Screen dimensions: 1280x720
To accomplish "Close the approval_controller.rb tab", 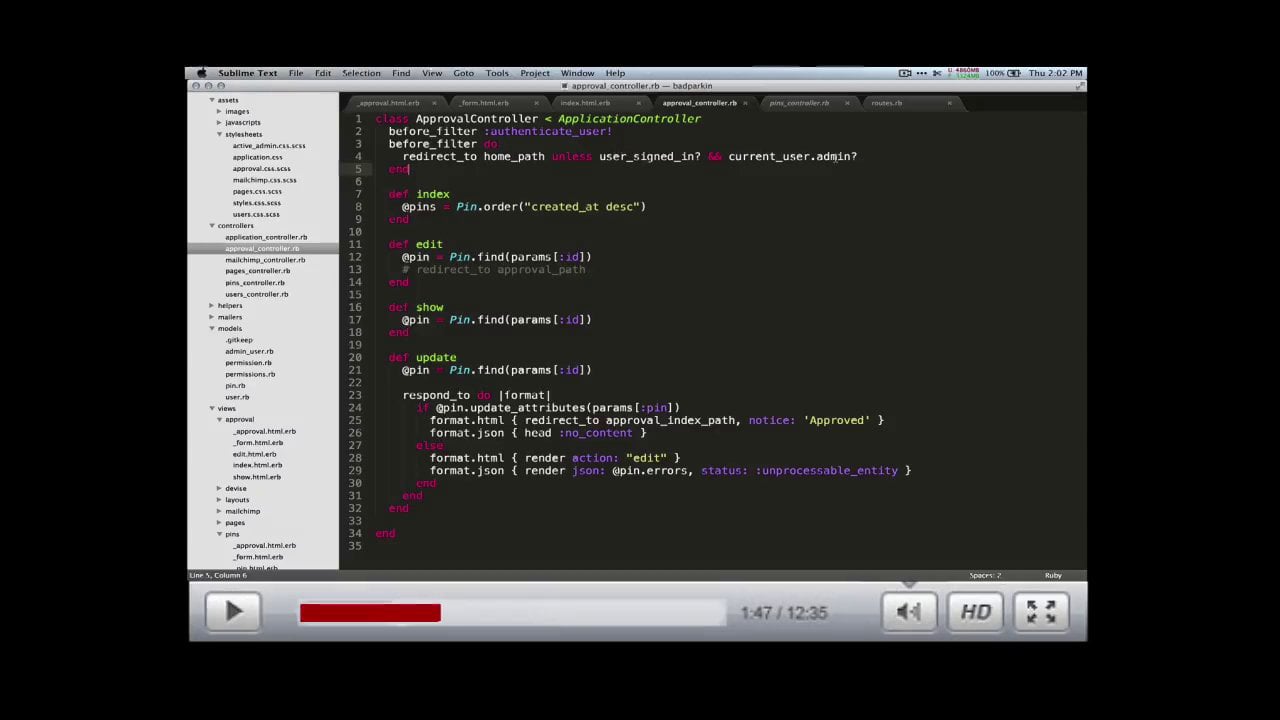I will click(745, 103).
